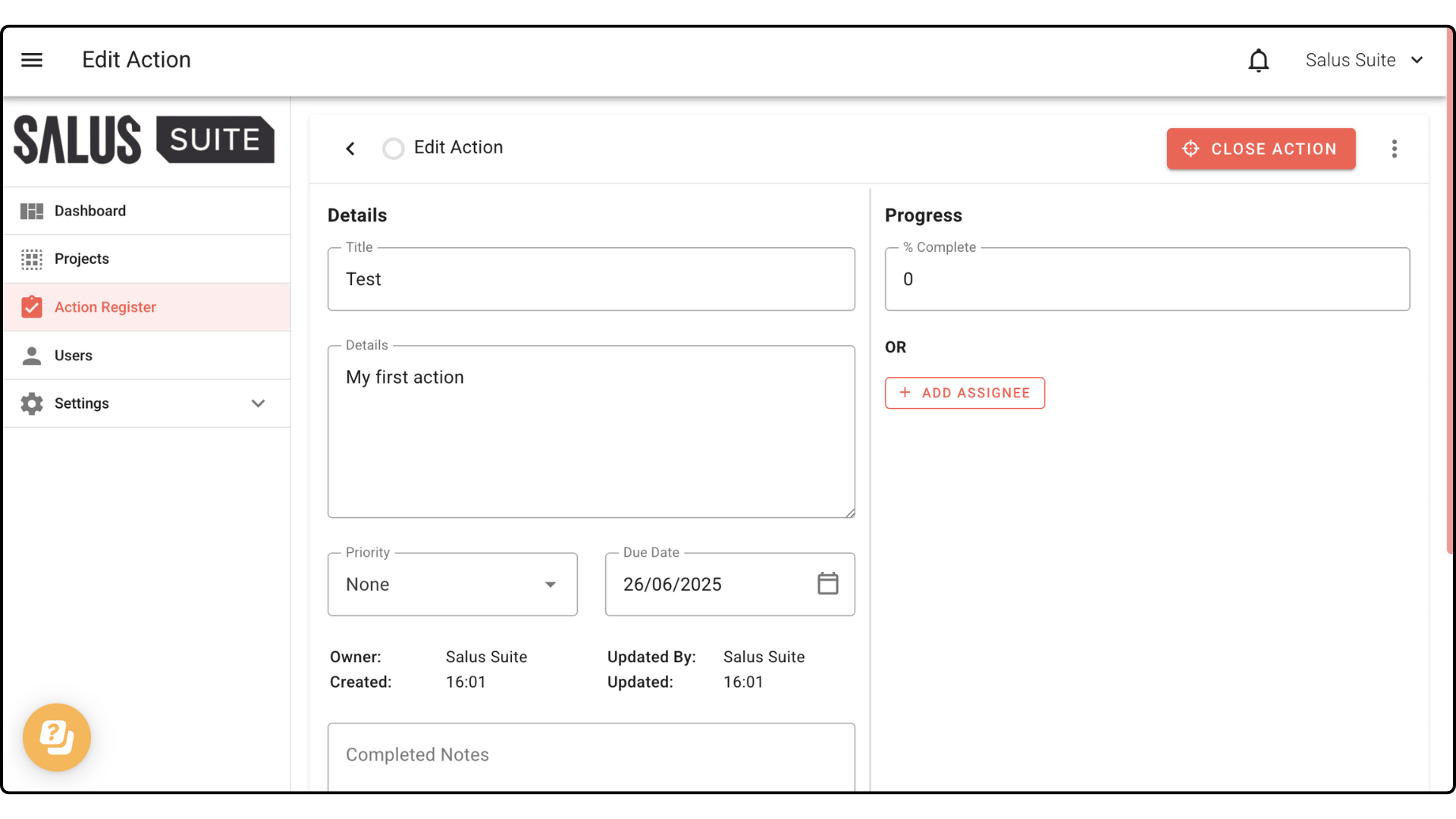Click the back arrow next to Edit Action

click(350, 148)
